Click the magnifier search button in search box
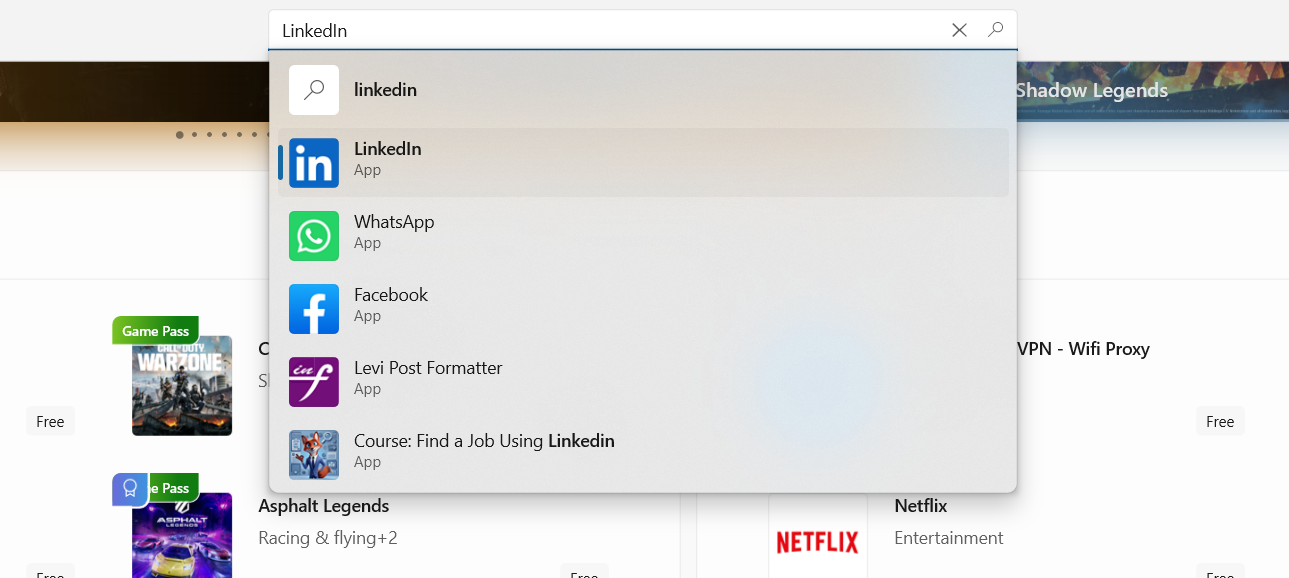 (995, 30)
